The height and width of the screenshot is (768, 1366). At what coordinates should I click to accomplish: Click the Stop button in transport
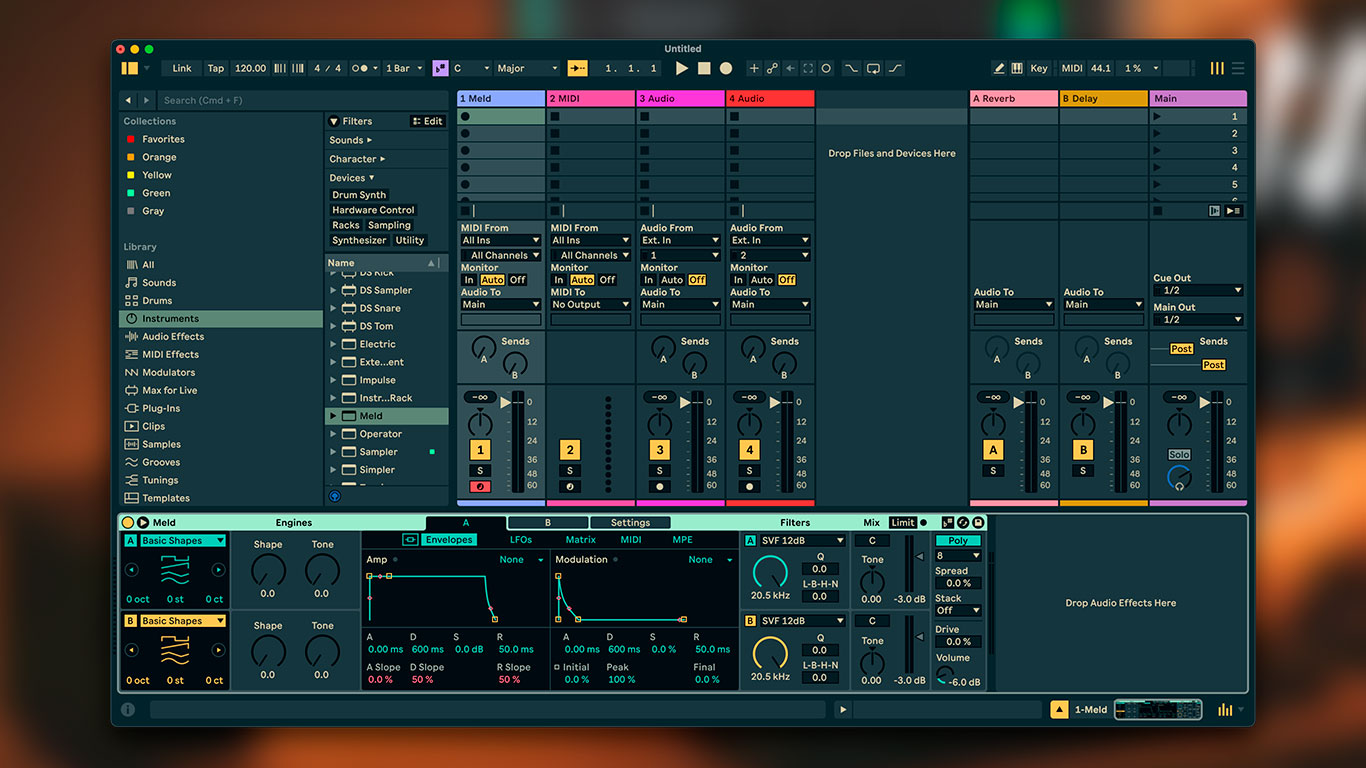coord(704,68)
